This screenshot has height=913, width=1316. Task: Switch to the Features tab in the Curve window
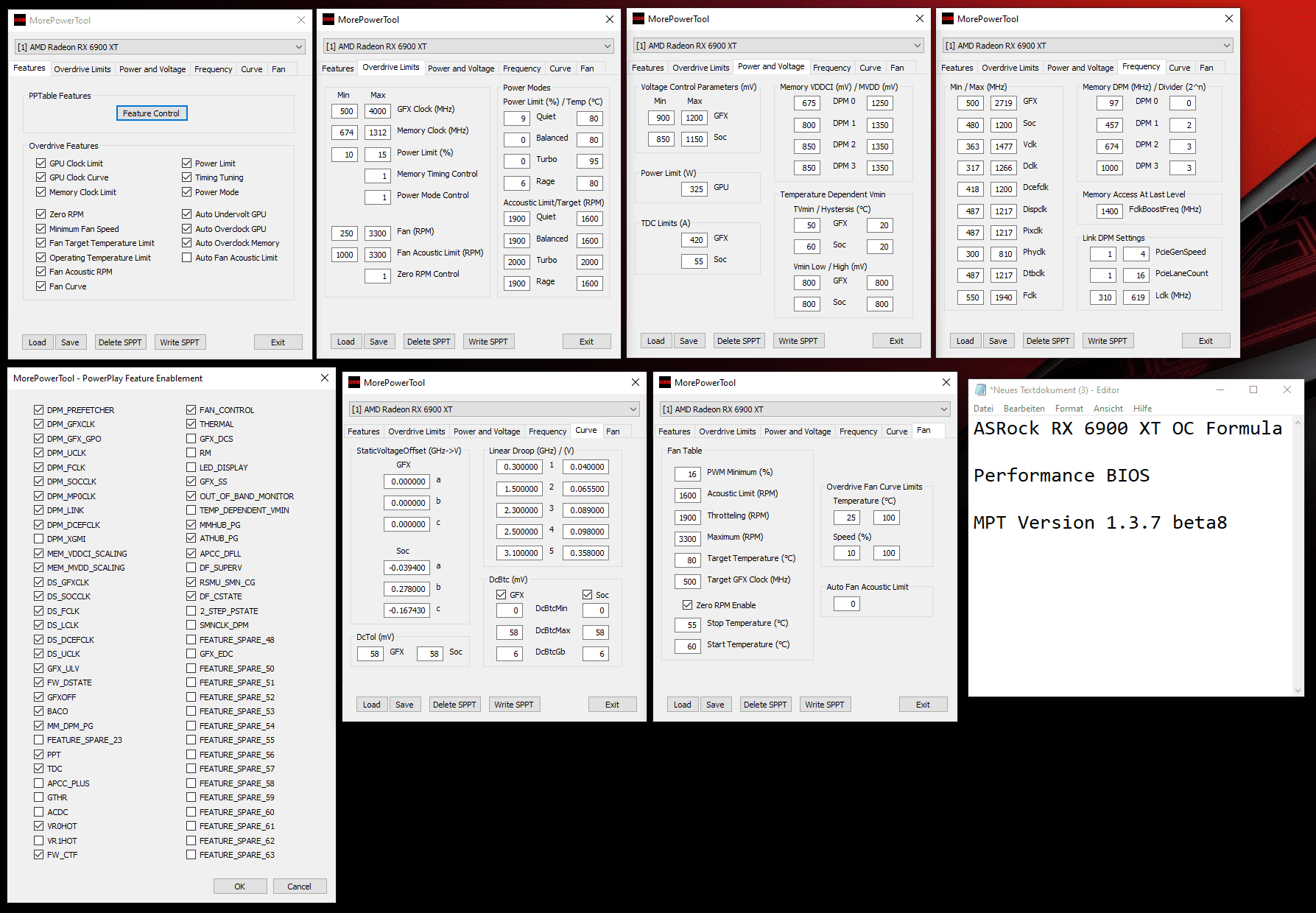click(x=364, y=431)
